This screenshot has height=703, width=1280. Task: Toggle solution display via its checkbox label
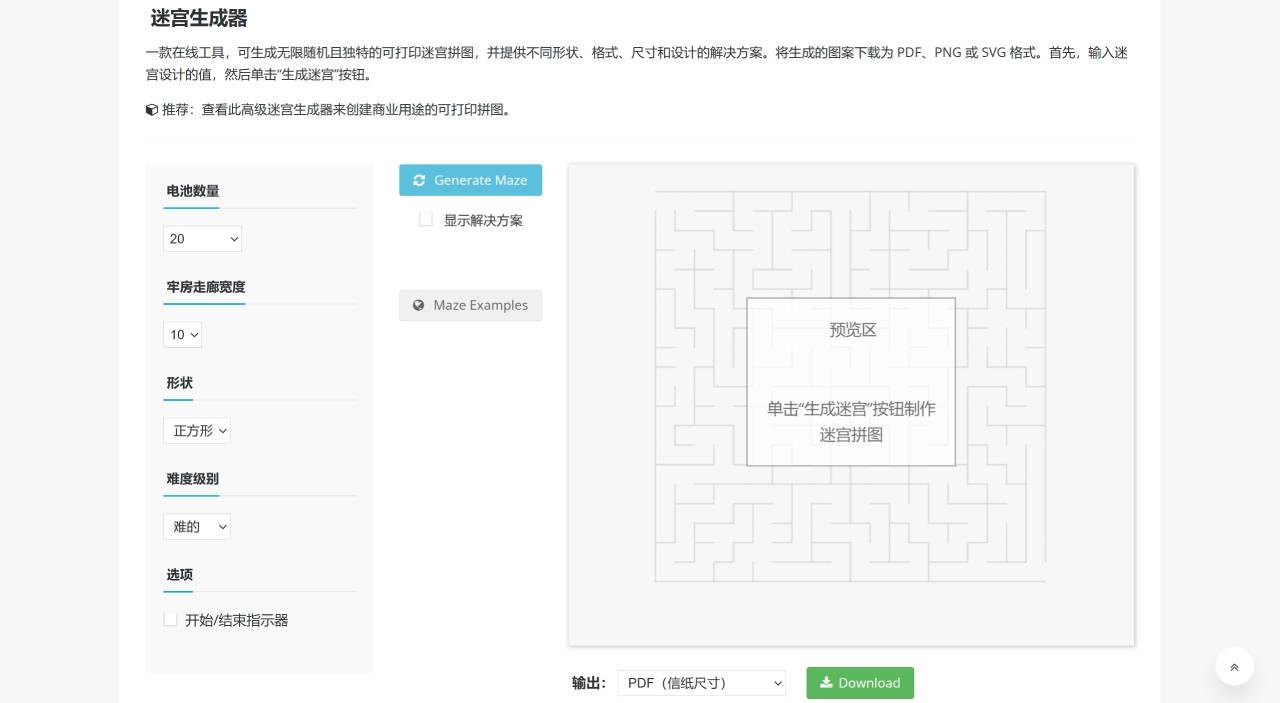point(483,220)
